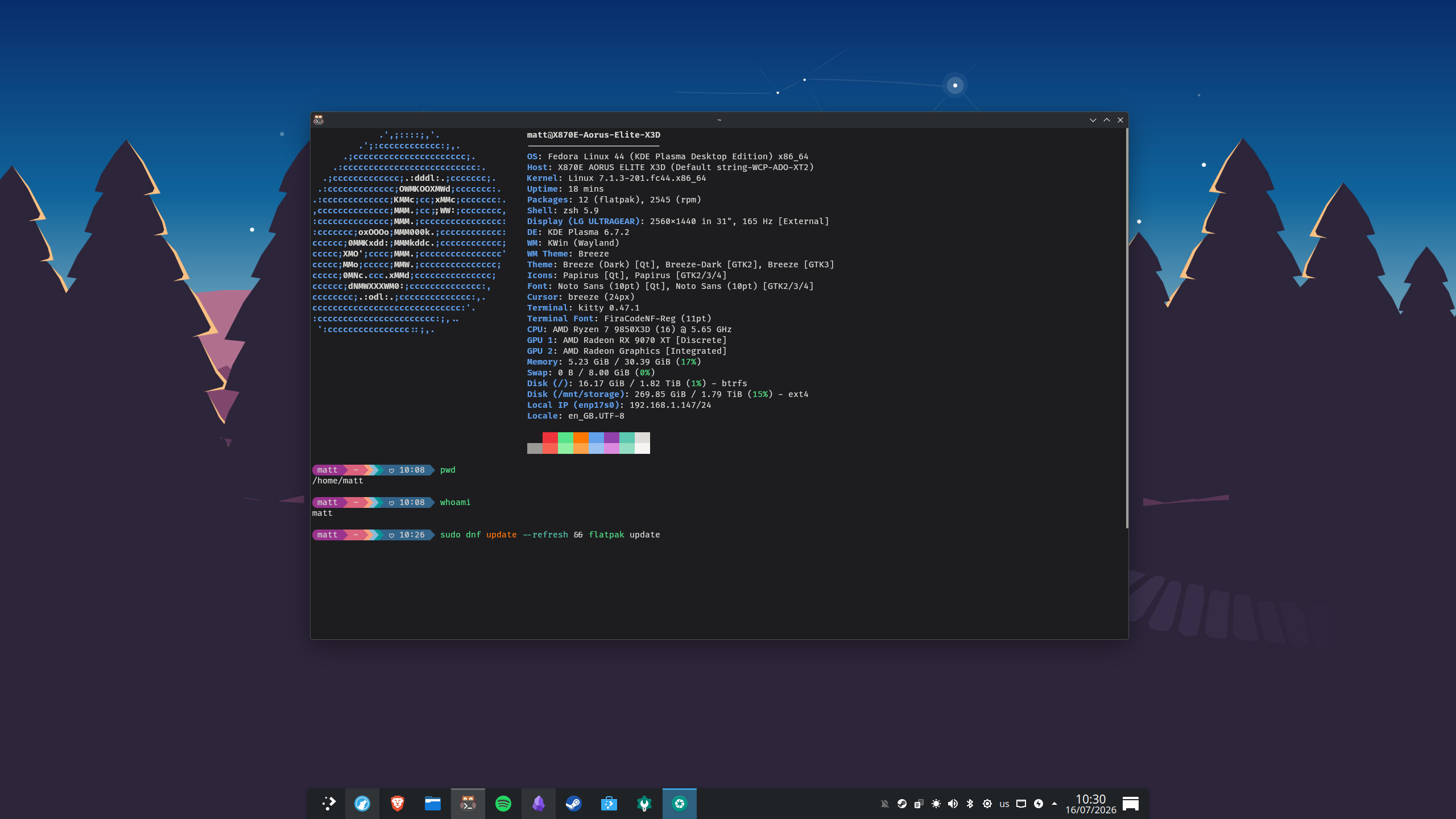This screenshot has width=1456, height=819.
Task: Open Steam from the taskbar
Action: pyautogui.click(x=574, y=803)
